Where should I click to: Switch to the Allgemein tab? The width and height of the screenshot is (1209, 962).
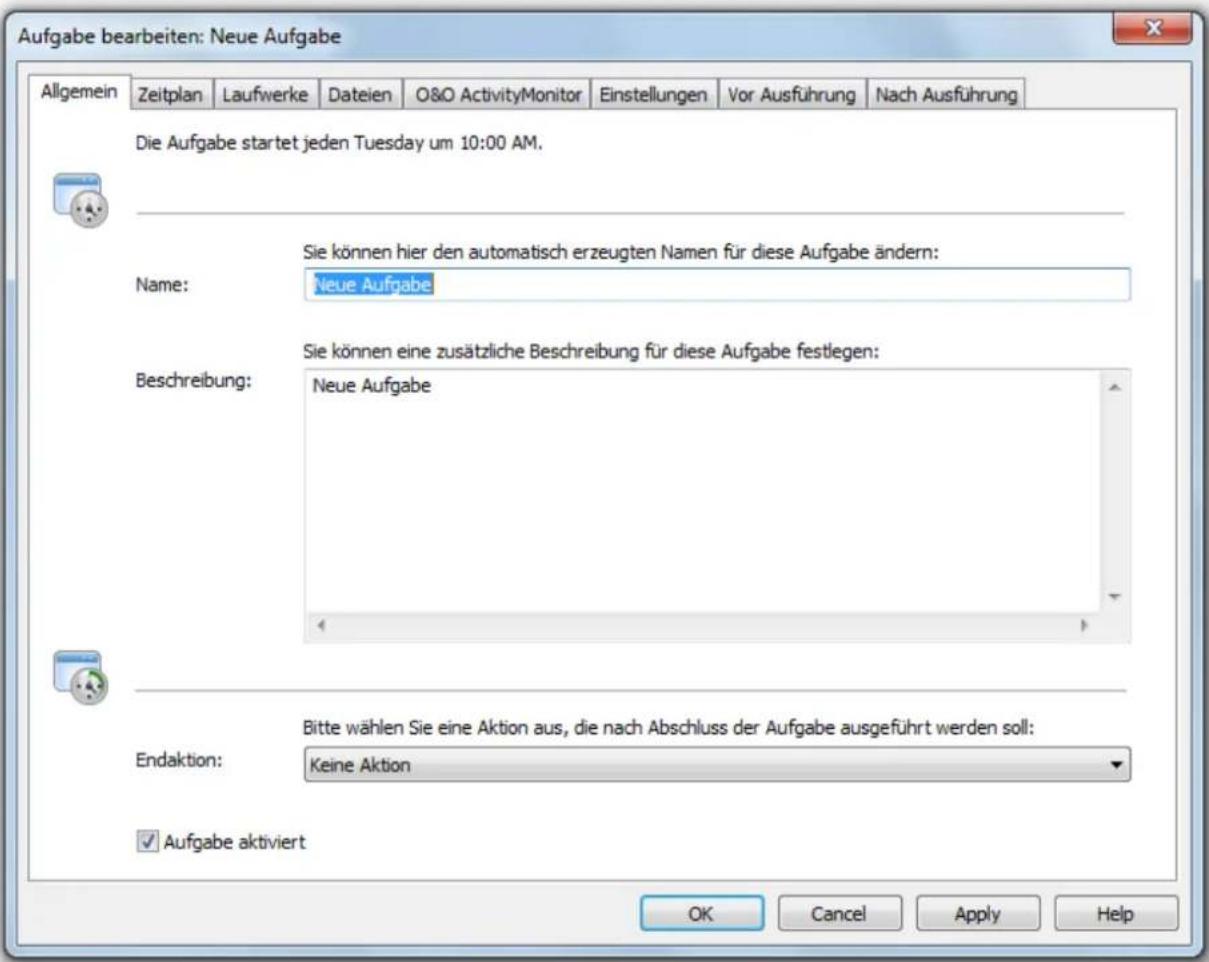click(80, 94)
